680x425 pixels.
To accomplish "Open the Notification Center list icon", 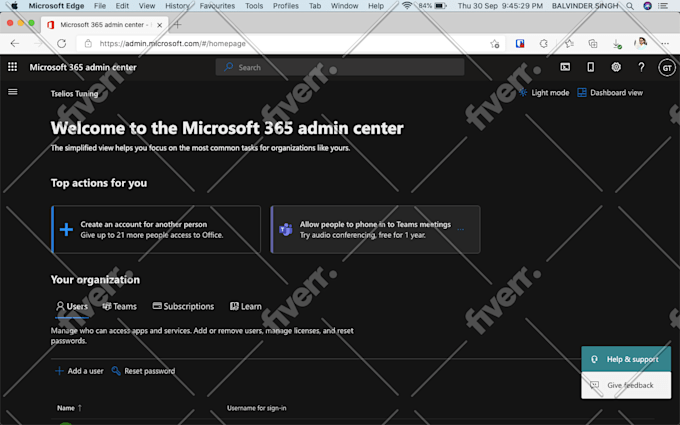I will (663, 6).
